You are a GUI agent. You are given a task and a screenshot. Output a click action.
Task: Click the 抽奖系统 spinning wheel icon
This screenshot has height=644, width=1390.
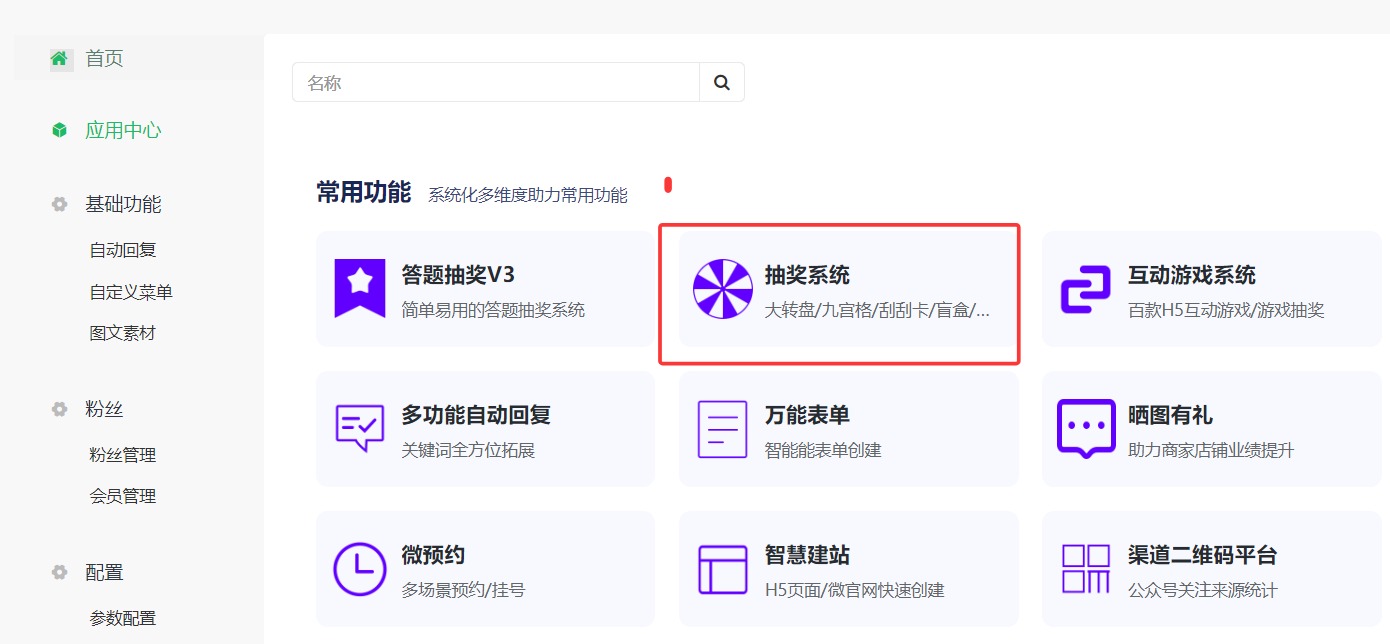[722, 289]
